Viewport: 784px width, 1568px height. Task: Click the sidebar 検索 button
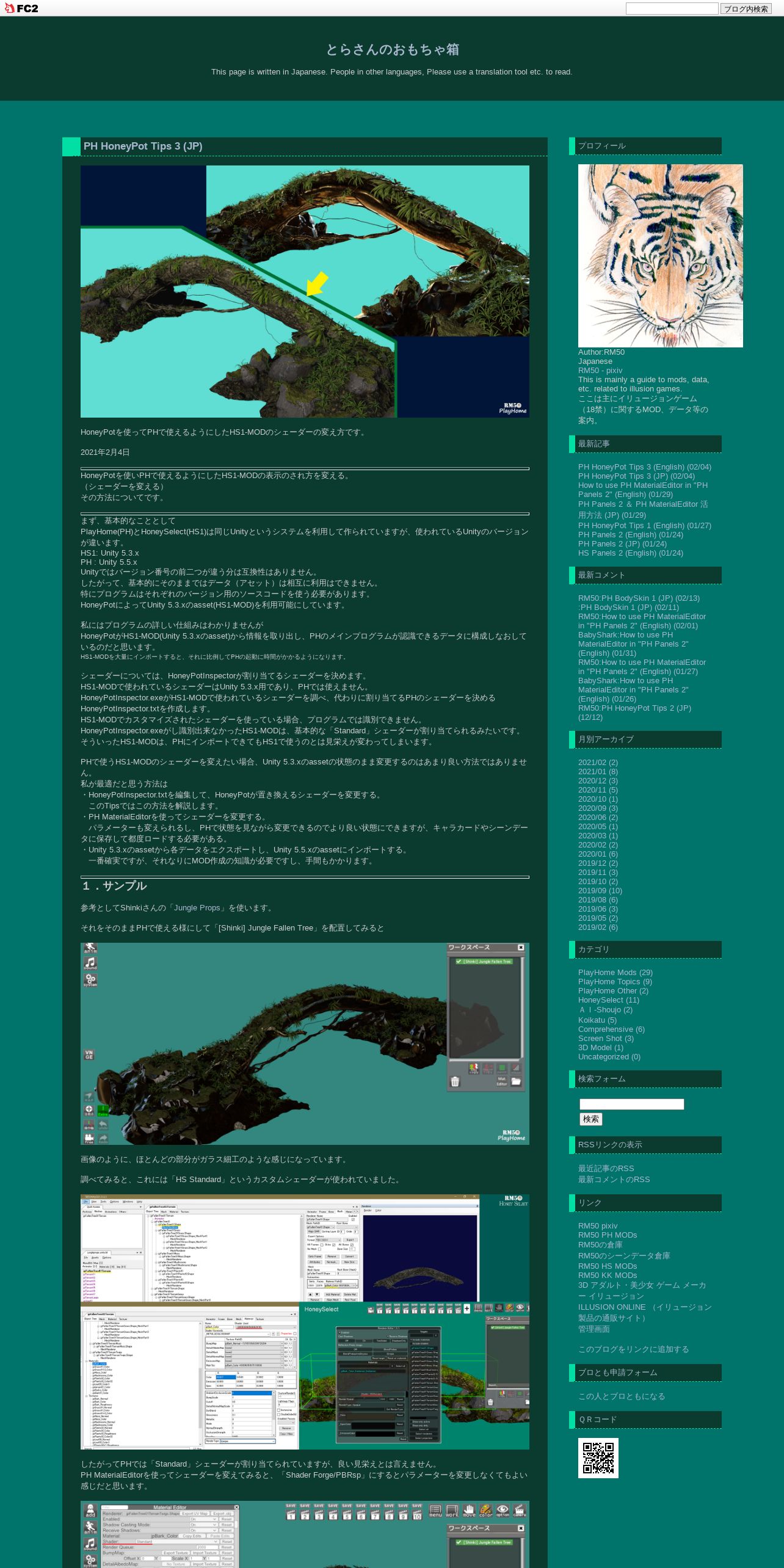click(x=590, y=1119)
